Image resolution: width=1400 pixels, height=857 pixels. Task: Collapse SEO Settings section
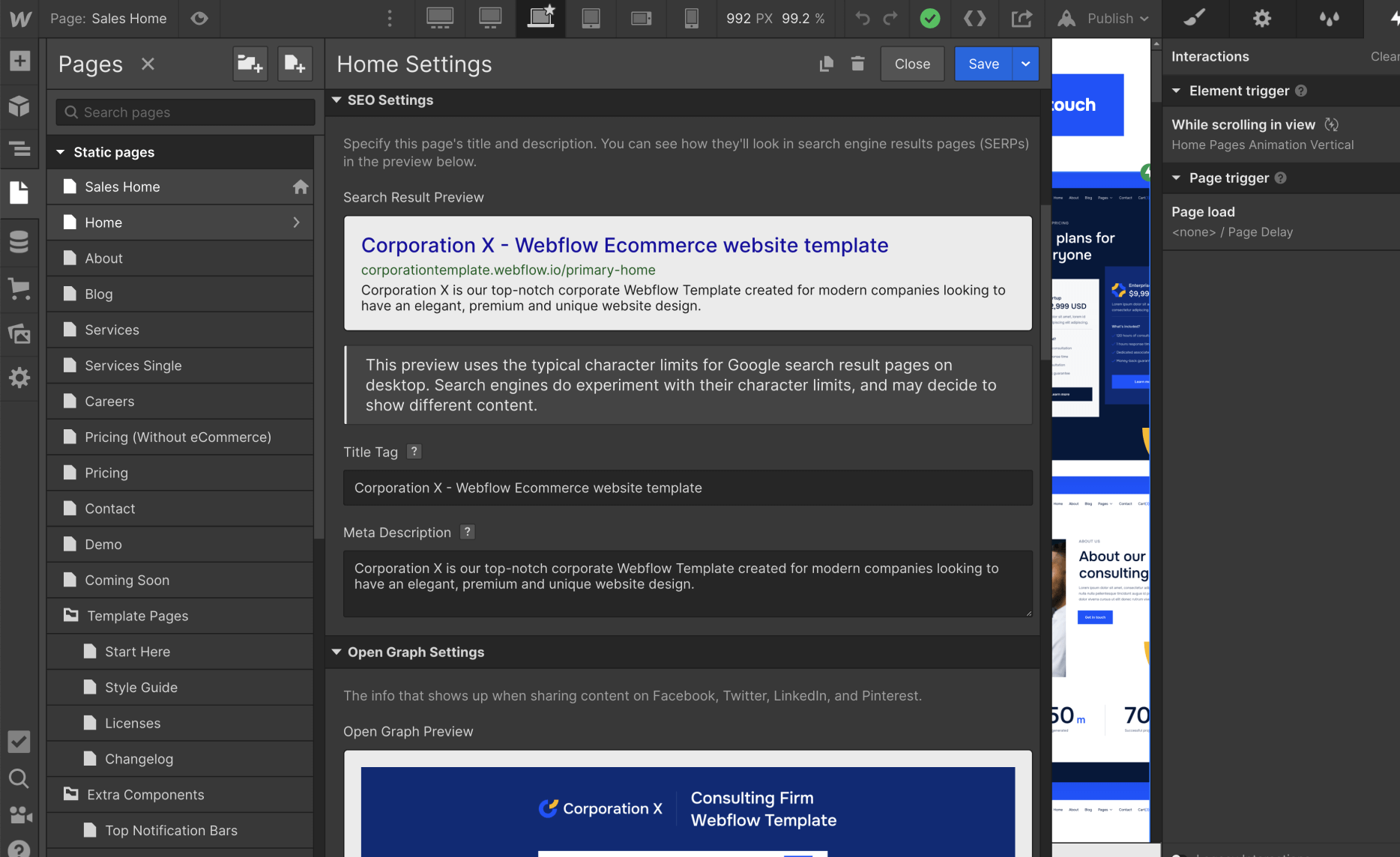(x=337, y=100)
